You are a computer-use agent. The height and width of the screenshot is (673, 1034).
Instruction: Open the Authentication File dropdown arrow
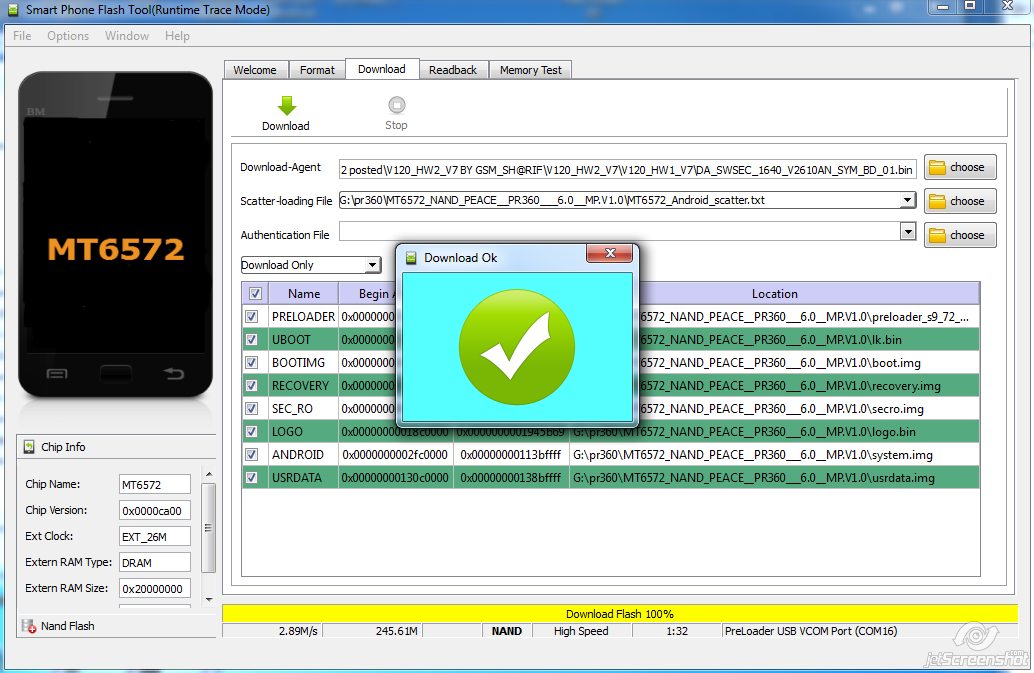[908, 231]
